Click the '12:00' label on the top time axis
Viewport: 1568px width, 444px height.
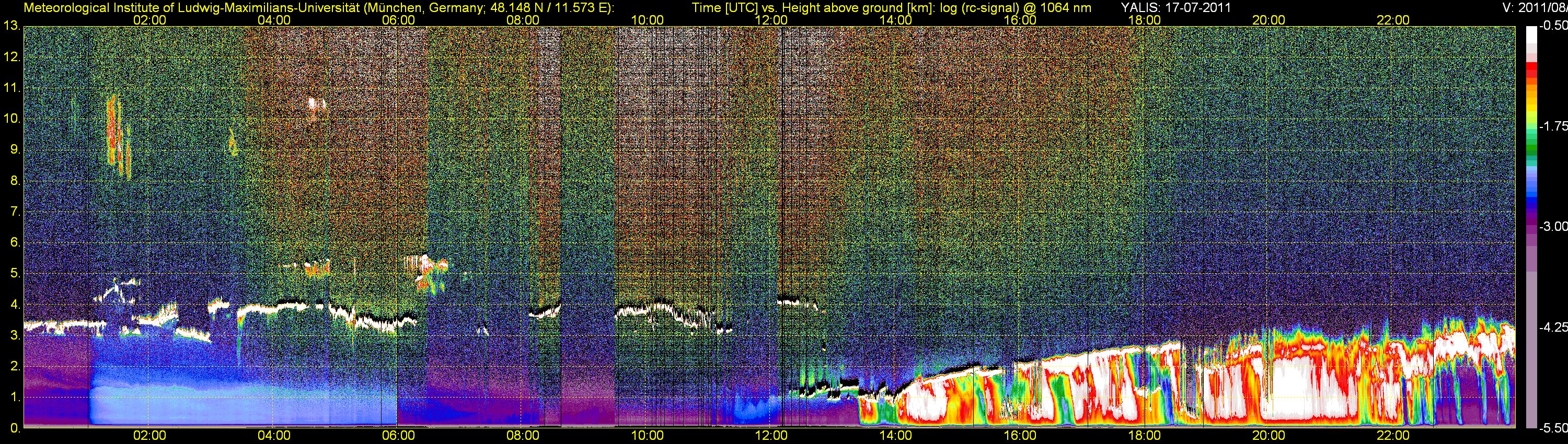click(771, 20)
